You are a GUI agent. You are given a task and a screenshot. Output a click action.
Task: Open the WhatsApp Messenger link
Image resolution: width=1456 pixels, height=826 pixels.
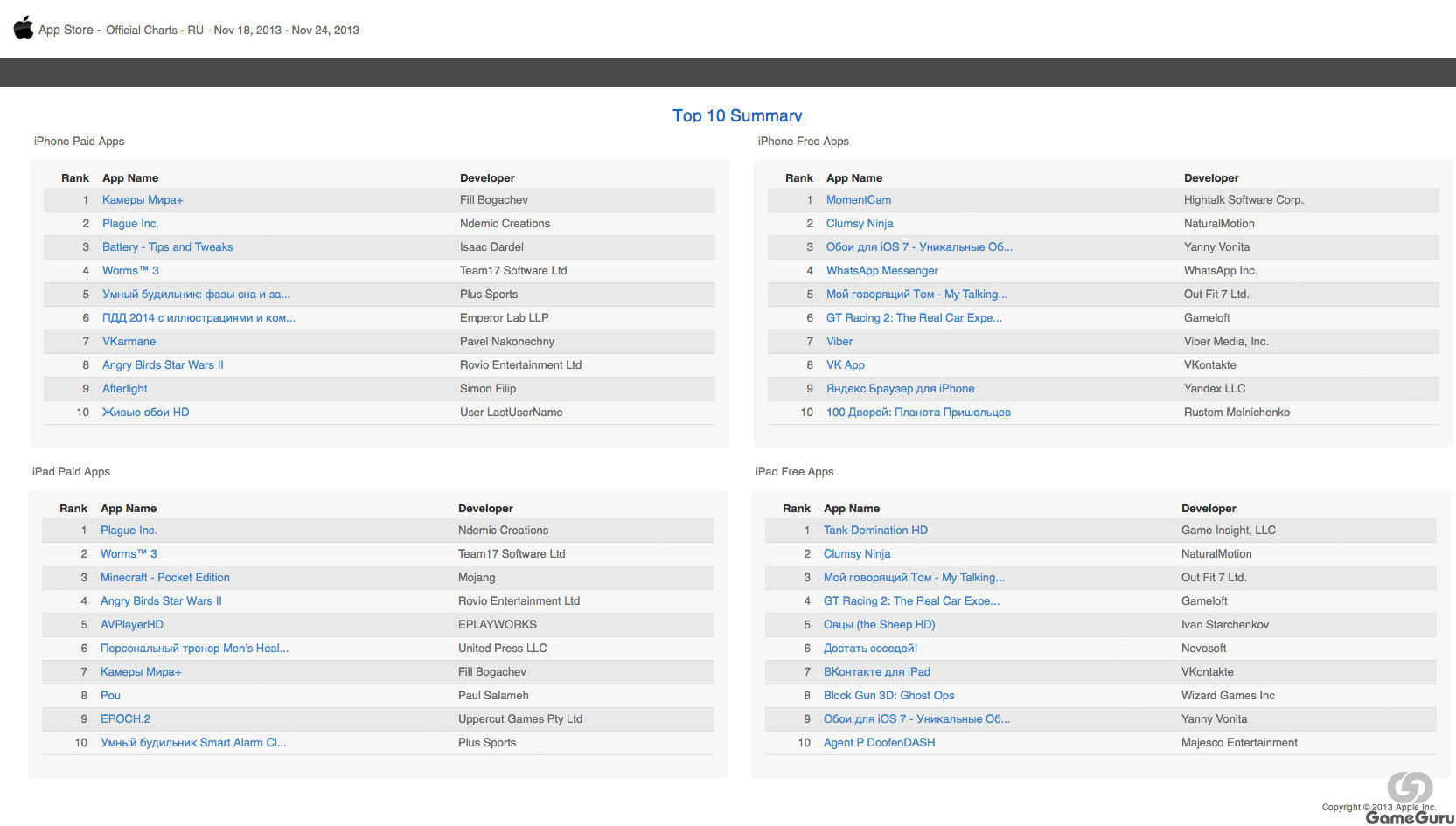(x=882, y=271)
